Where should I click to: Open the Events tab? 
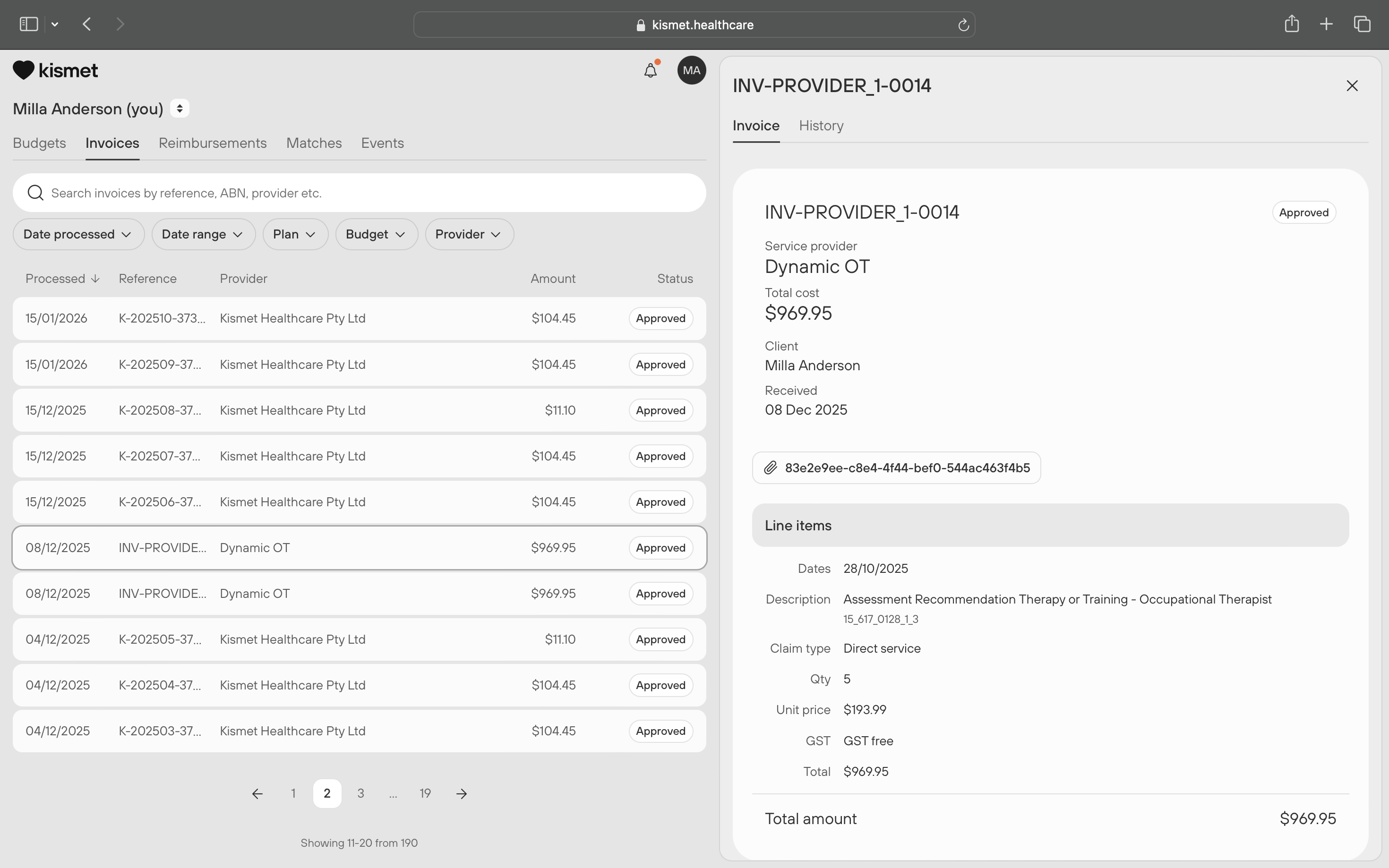point(382,143)
